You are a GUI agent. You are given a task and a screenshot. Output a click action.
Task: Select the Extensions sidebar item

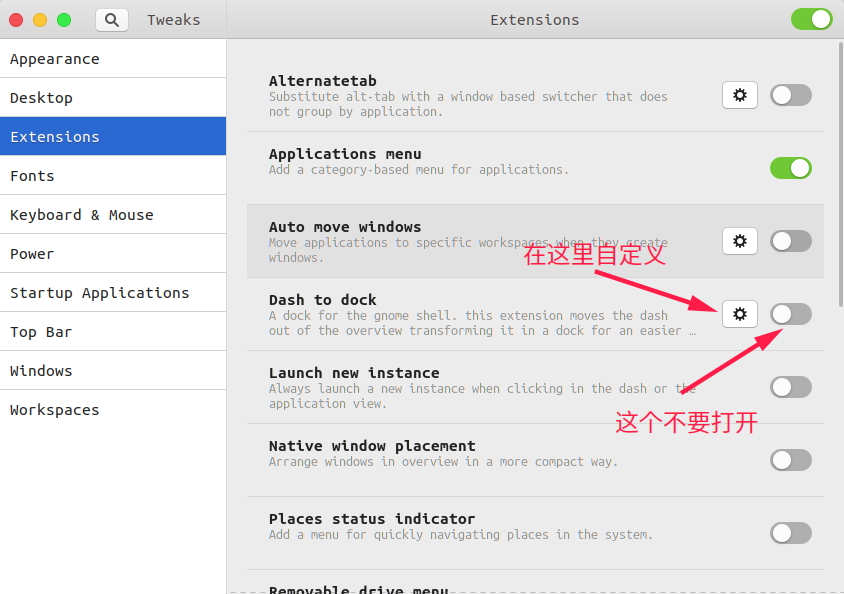pos(113,137)
